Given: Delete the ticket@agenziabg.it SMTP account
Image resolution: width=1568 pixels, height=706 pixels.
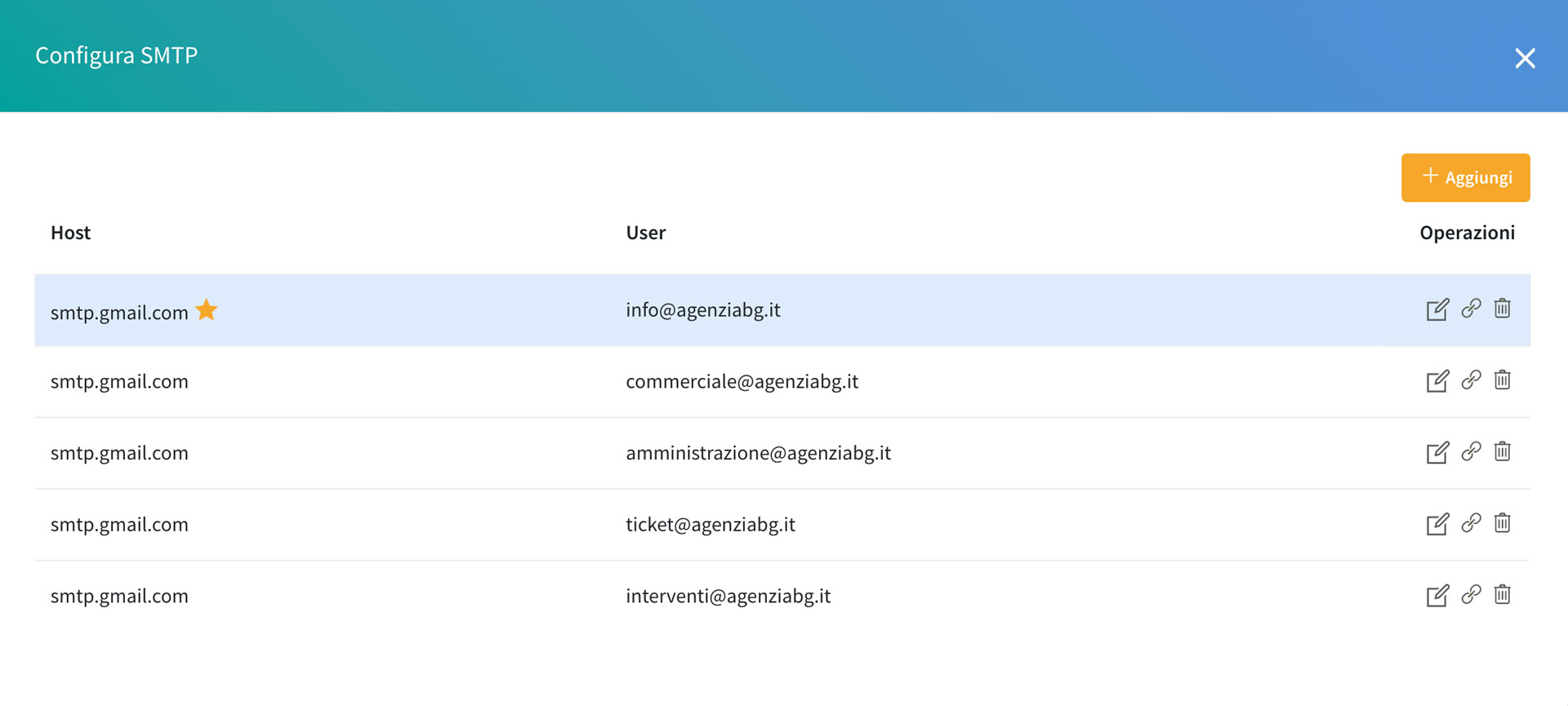Looking at the screenshot, I should coord(1502,523).
